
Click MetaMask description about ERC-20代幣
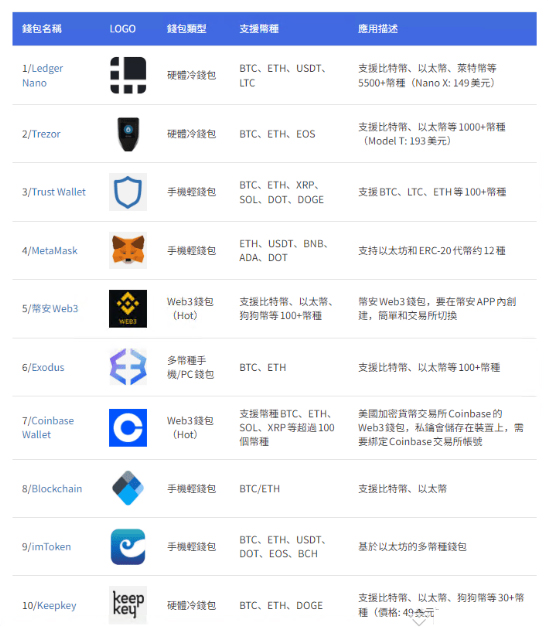tap(432, 251)
